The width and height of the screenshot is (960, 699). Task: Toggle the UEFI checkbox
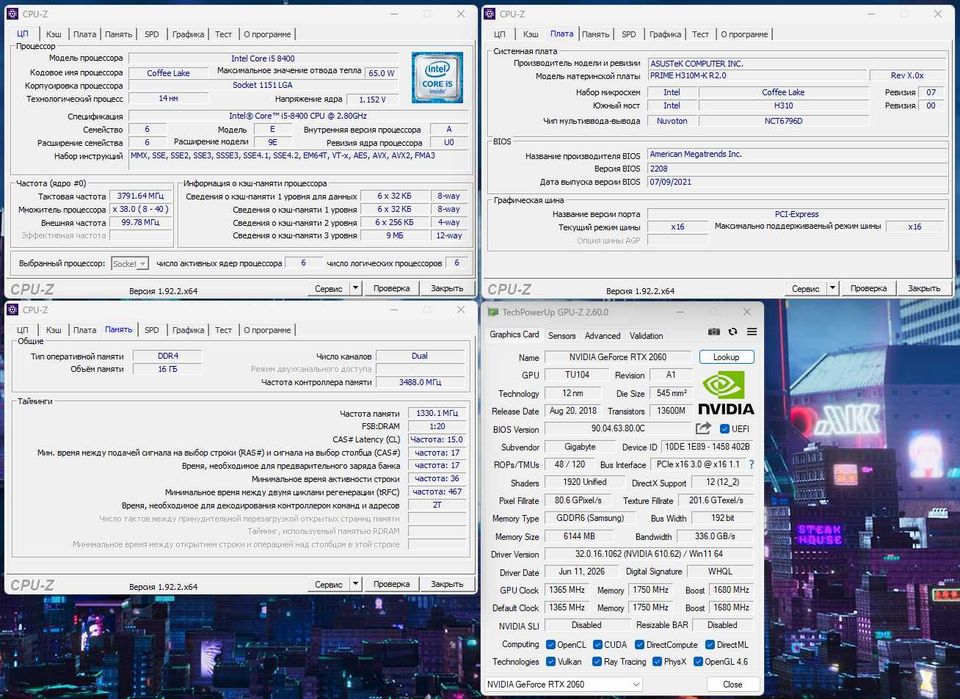724,429
